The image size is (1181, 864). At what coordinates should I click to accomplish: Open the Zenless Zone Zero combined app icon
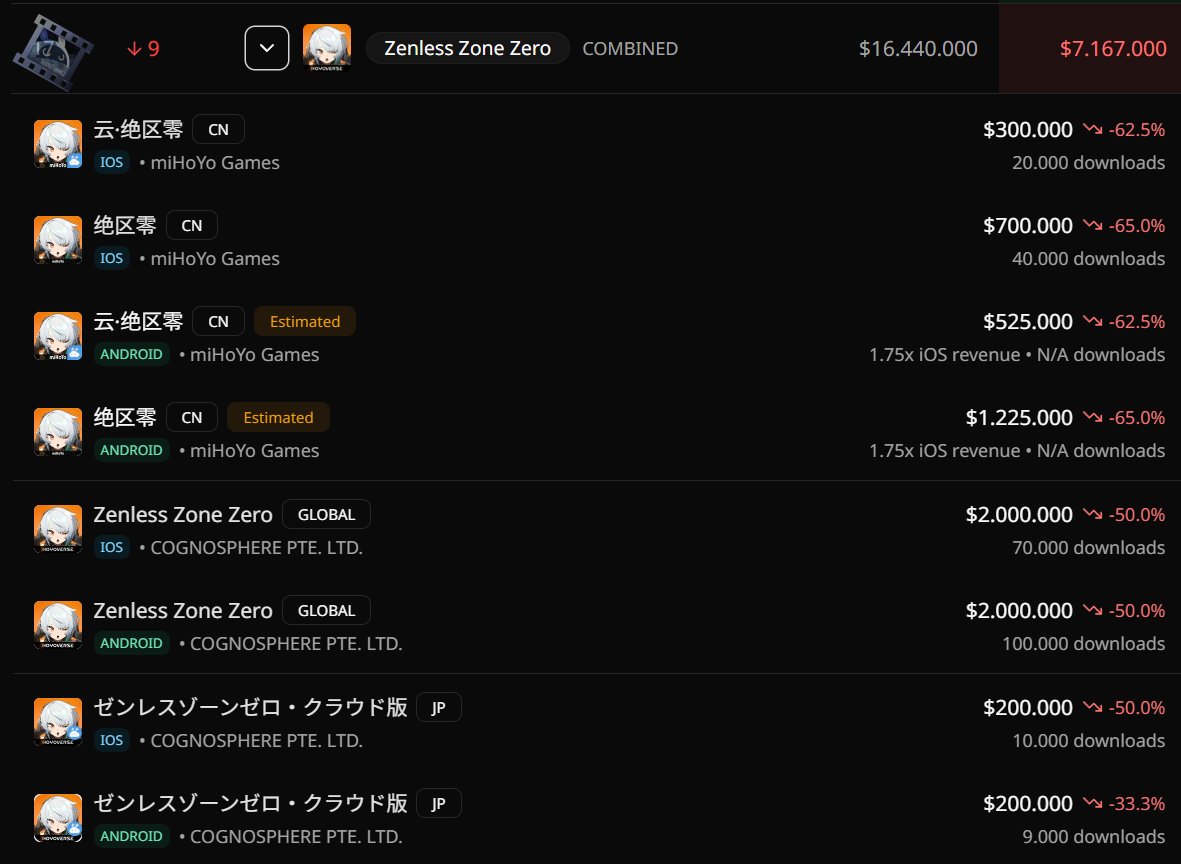(x=327, y=48)
